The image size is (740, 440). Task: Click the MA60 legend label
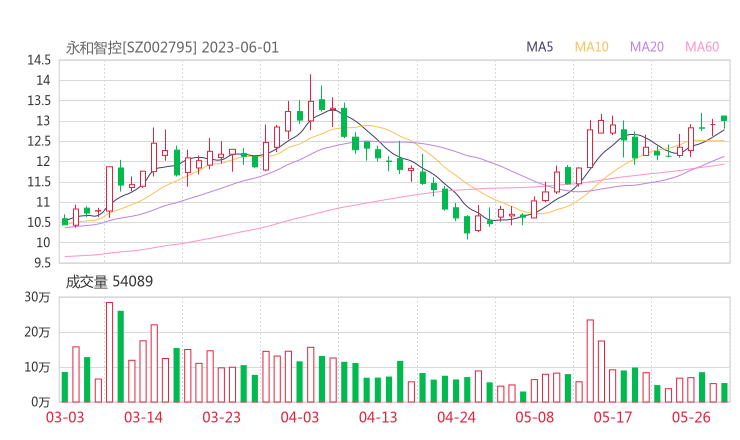point(702,47)
